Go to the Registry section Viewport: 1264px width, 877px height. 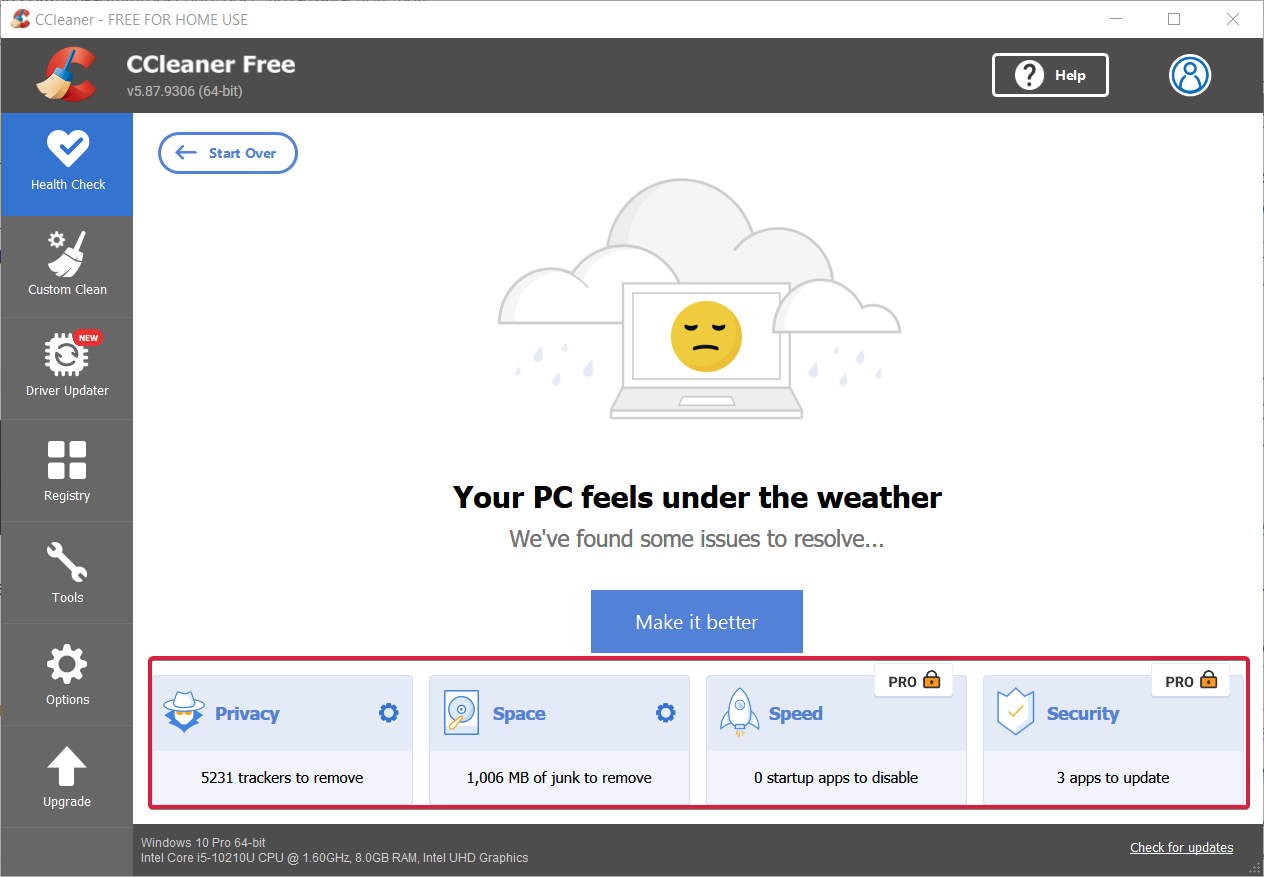[67, 471]
